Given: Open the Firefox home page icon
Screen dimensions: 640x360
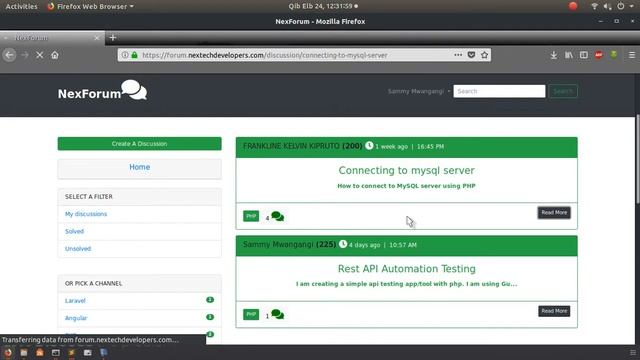Looking at the screenshot, I should tap(55, 55).
